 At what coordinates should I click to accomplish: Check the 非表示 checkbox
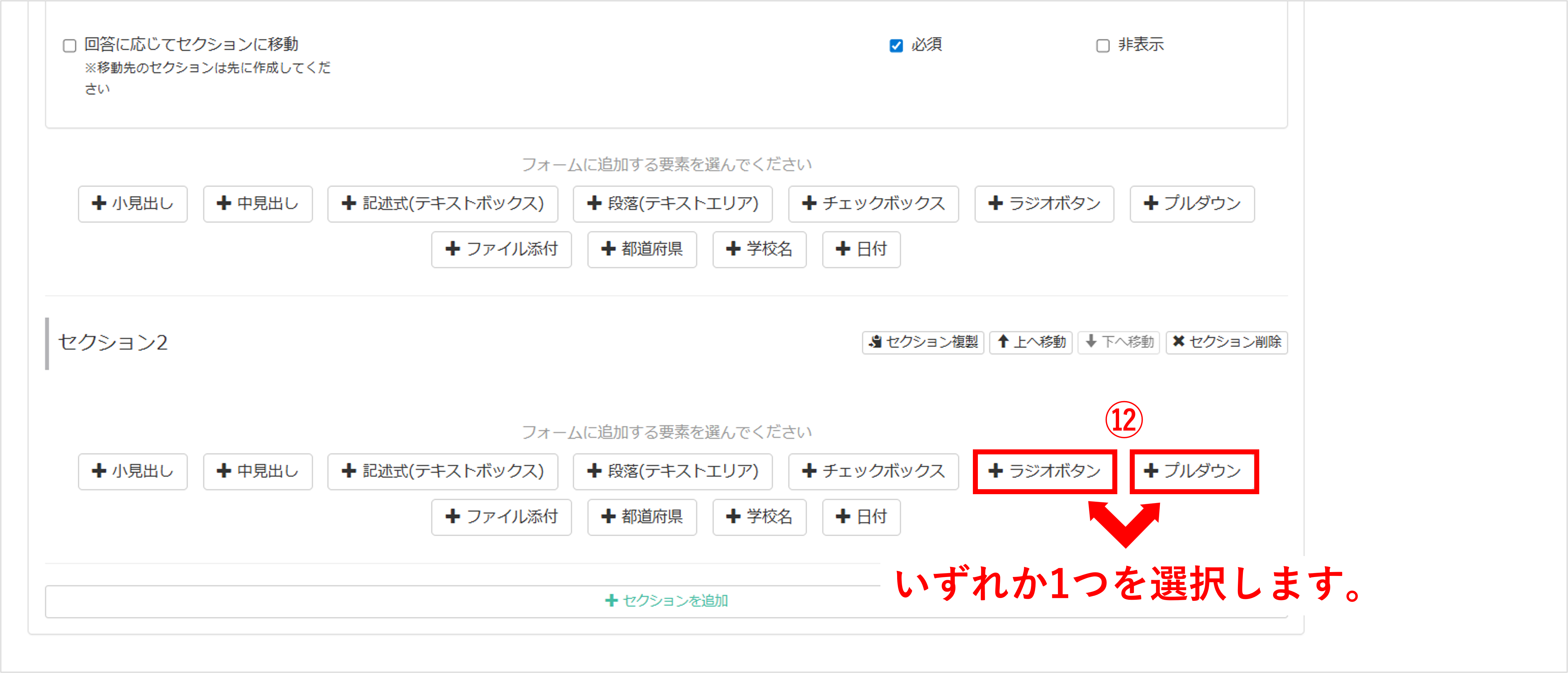click(x=1102, y=46)
